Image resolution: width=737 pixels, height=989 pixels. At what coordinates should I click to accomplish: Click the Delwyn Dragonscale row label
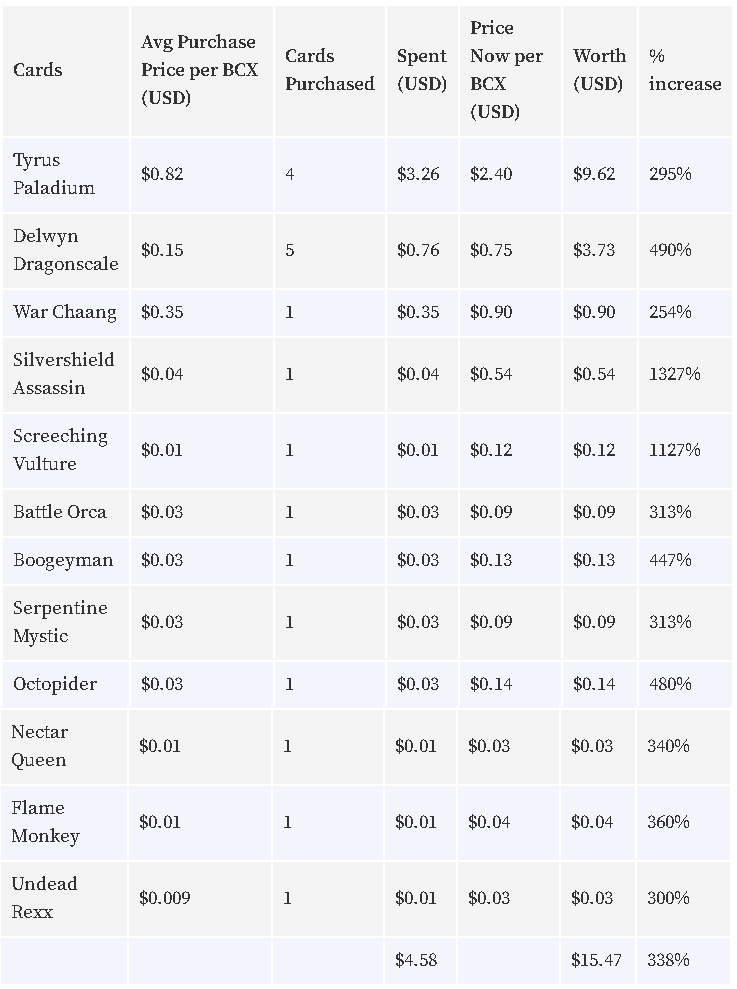tap(66, 250)
